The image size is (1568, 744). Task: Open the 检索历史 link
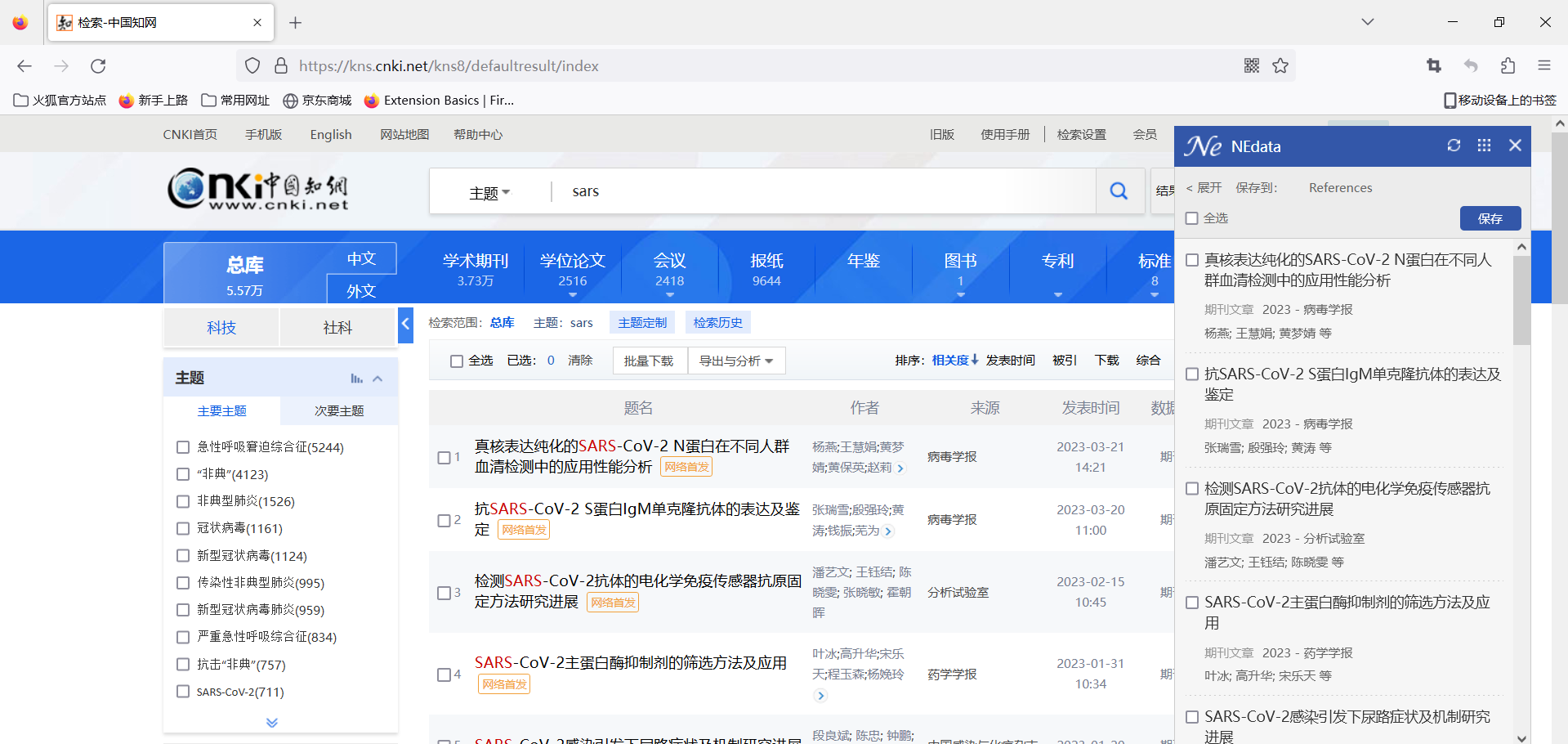coord(718,323)
